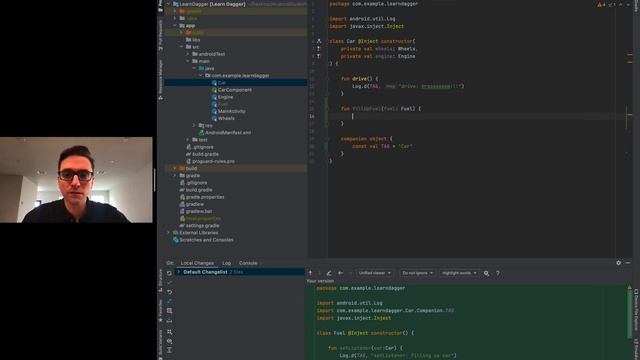
Task: Switch to Local Changes tab
Action: 197,263
